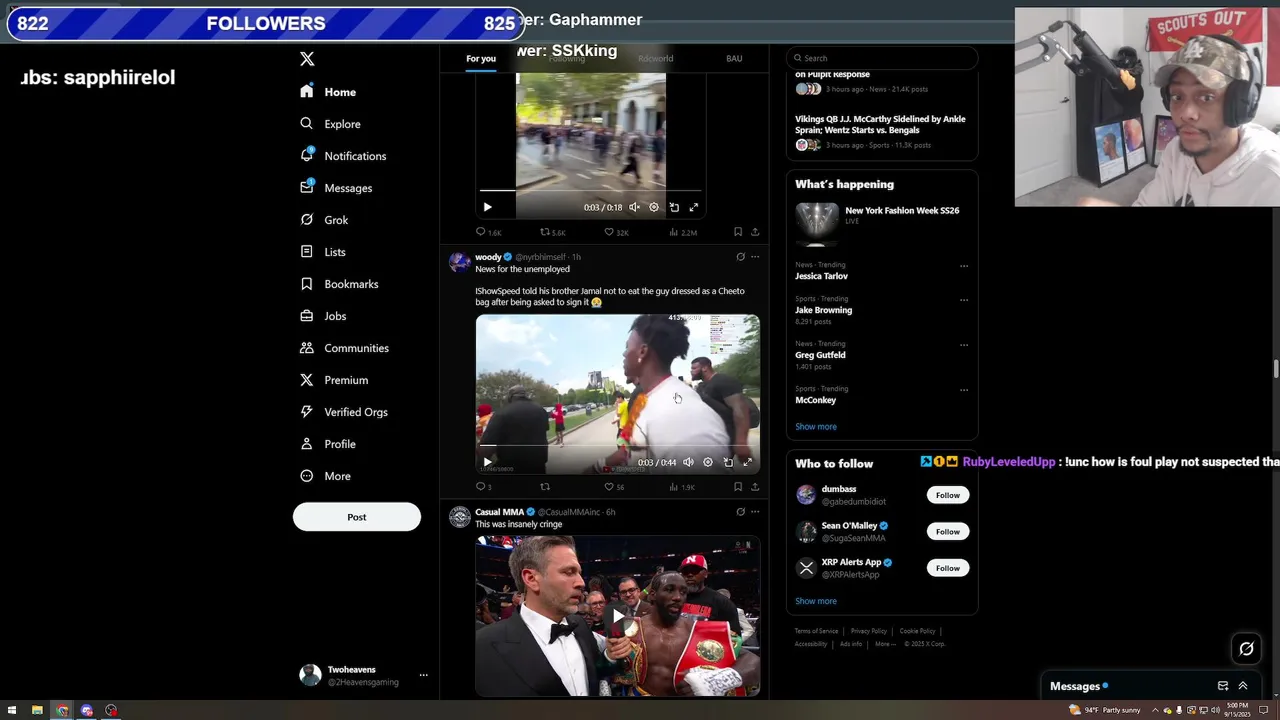This screenshot has height=720, width=1280.
Task: Share woody's tweet
Action: tap(755, 487)
